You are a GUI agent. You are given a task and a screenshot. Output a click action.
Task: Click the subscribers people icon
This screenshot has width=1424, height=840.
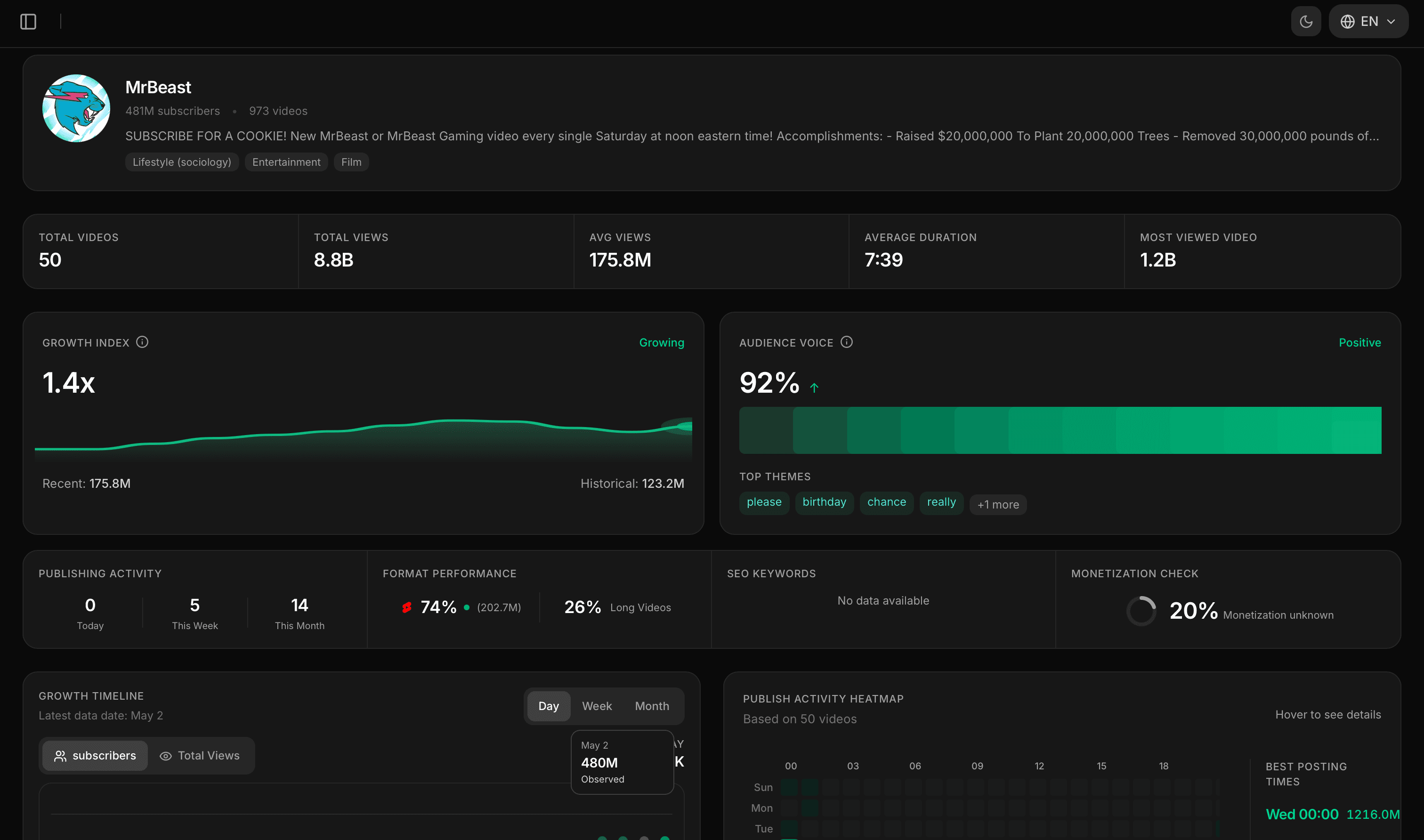(60, 756)
